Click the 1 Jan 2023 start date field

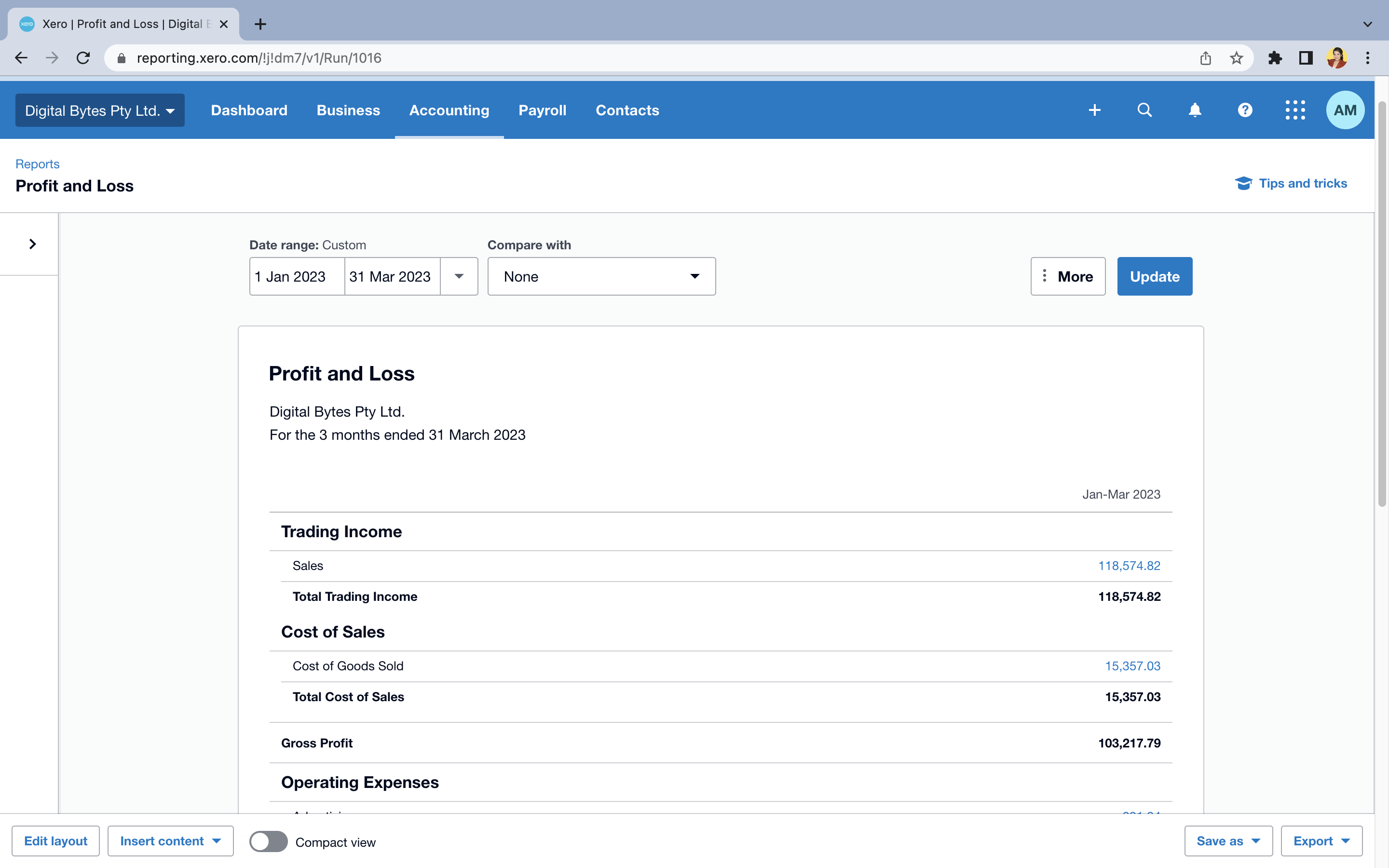pyautogui.click(x=297, y=277)
